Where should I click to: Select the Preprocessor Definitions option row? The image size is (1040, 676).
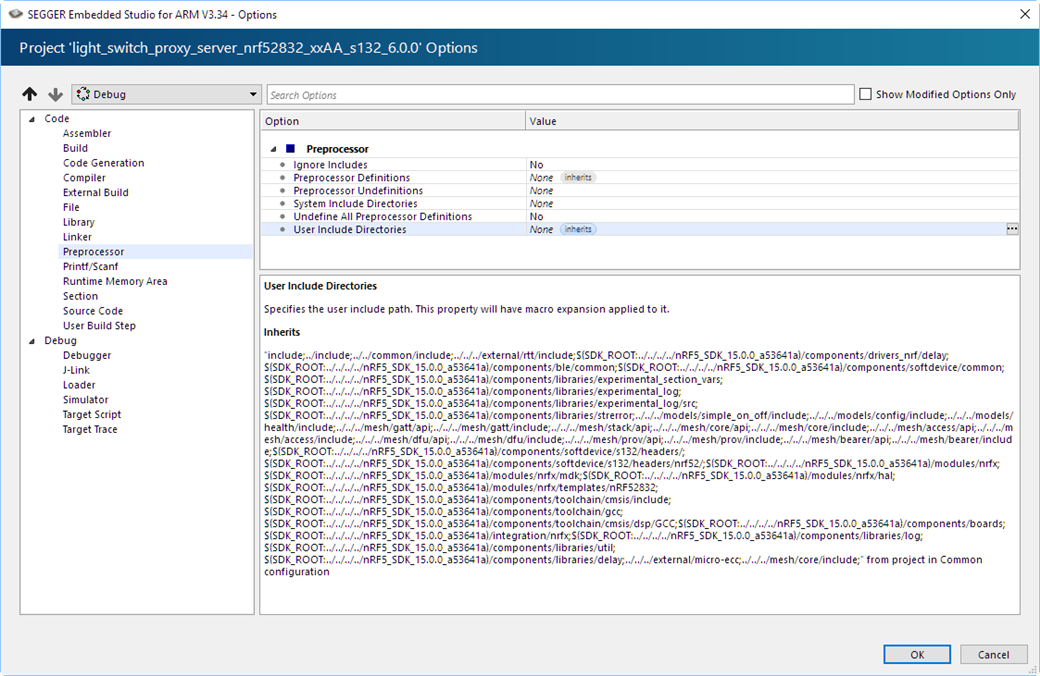click(x=639, y=178)
